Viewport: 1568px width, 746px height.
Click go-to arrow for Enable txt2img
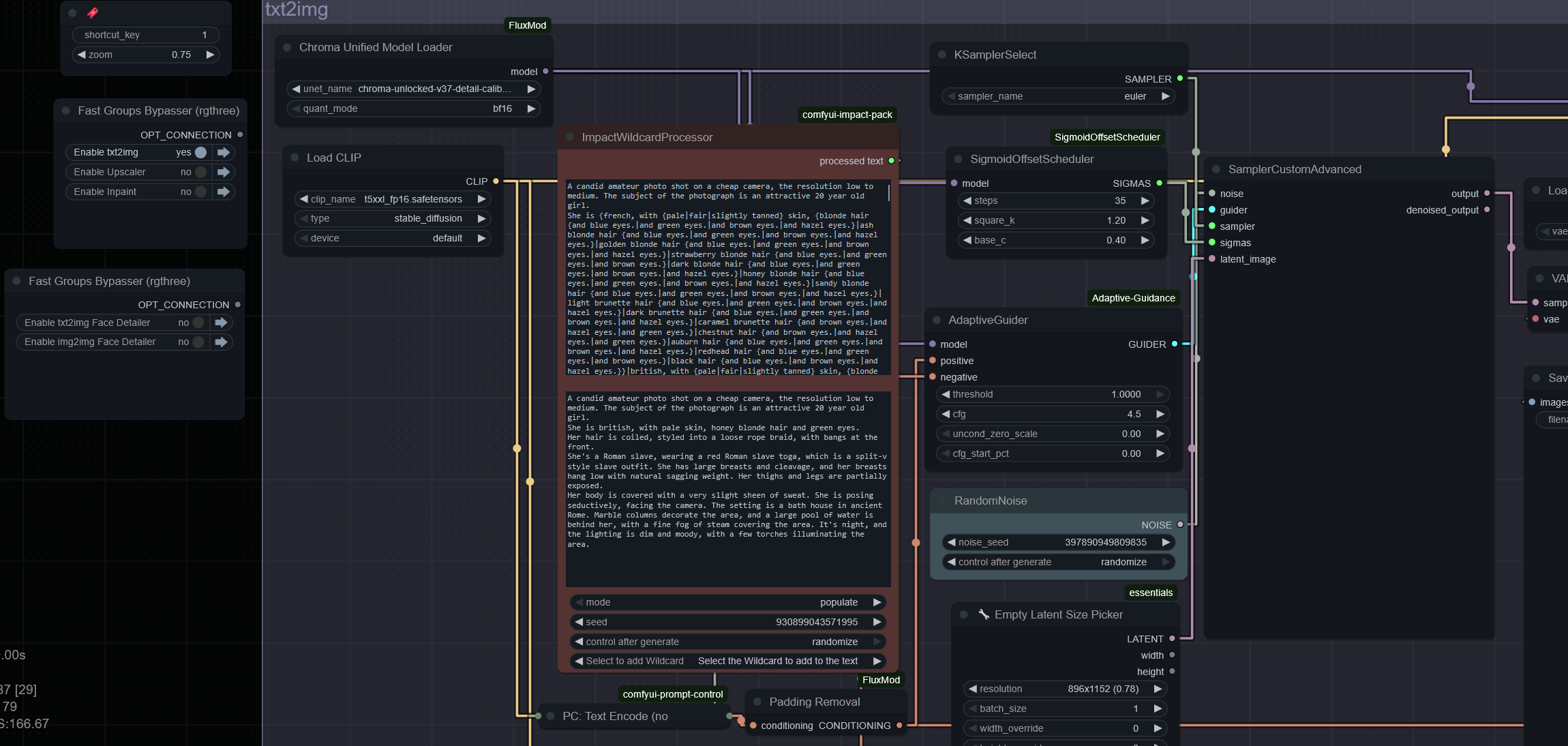point(224,152)
